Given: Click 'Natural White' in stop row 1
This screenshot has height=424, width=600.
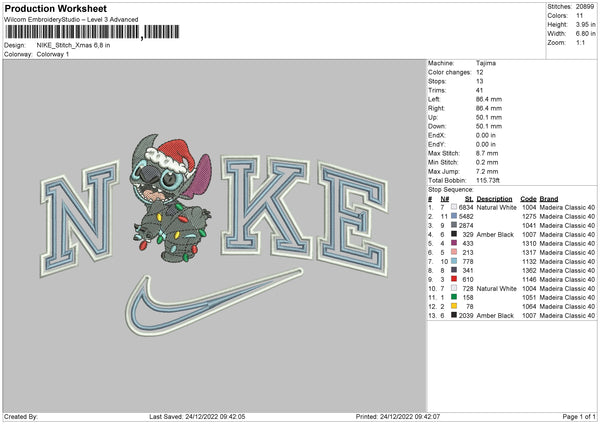Looking at the screenshot, I should pyautogui.click(x=496, y=207).
